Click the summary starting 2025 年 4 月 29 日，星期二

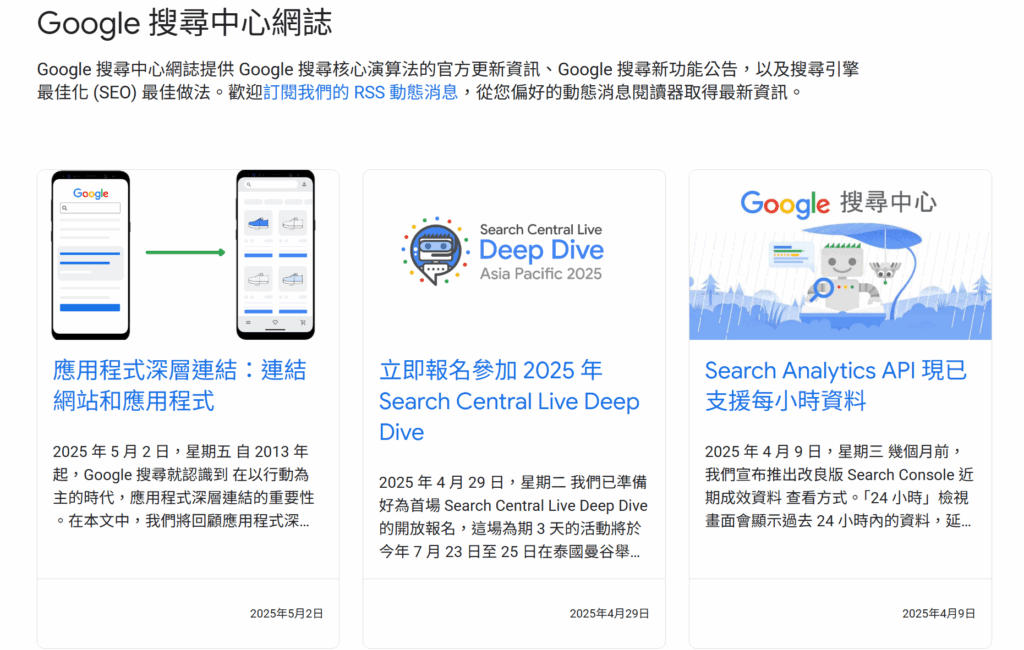513,517
